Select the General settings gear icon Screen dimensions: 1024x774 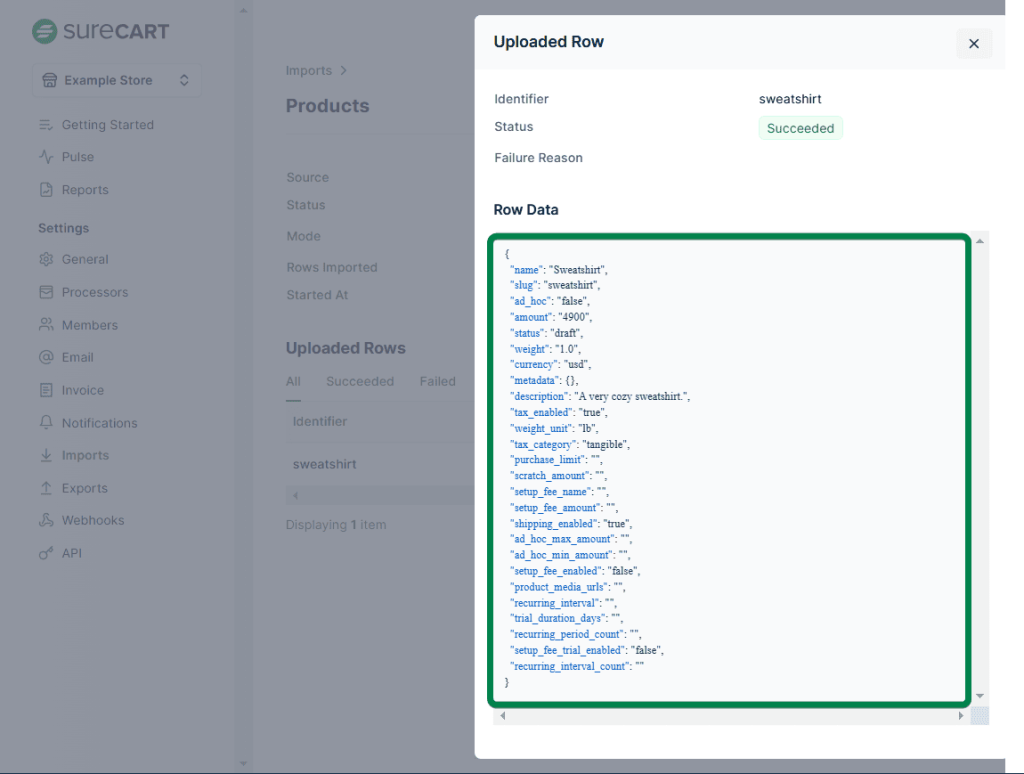(46, 259)
